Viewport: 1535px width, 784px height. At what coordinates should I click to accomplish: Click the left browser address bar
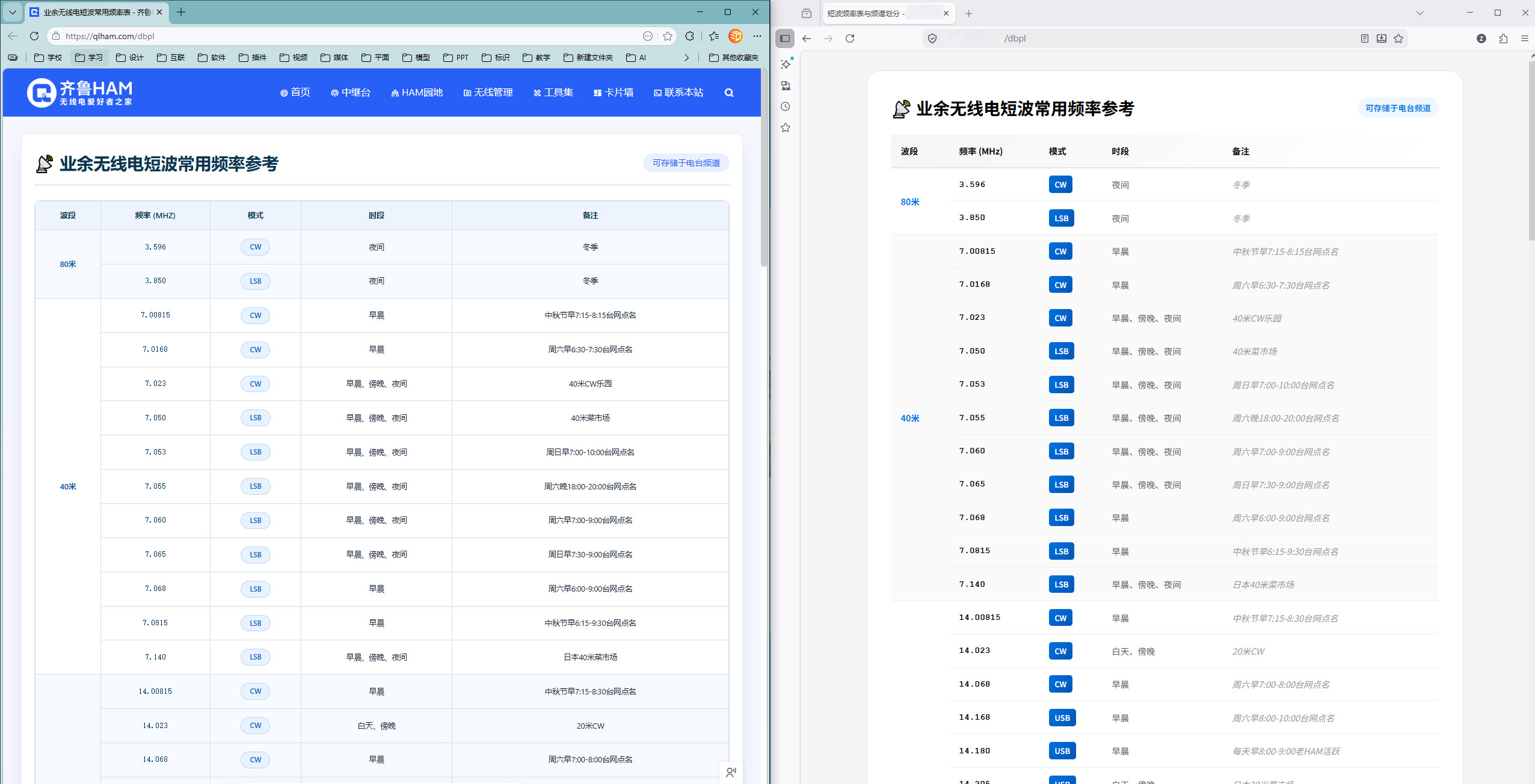pyautogui.click(x=349, y=36)
